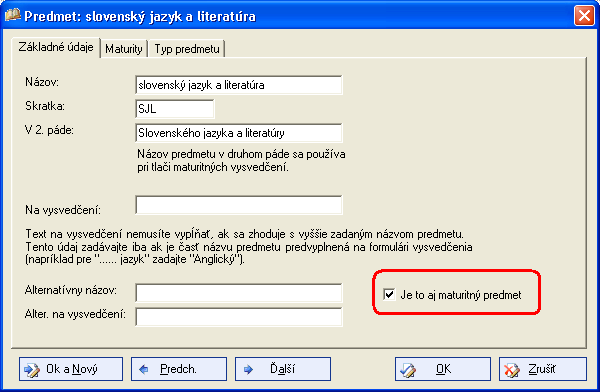Click the 'Alternatívny názov:' label

(71, 290)
